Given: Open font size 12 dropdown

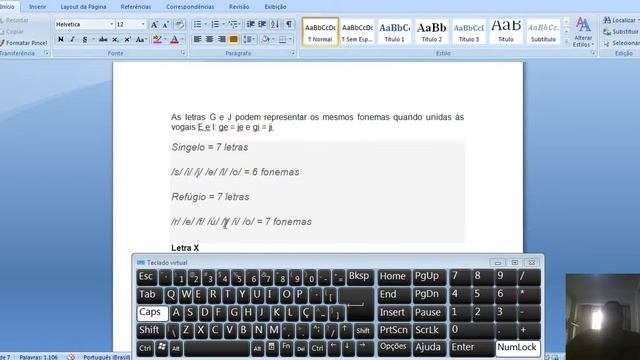Looking at the screenshot, I should [x=143, y=24].
